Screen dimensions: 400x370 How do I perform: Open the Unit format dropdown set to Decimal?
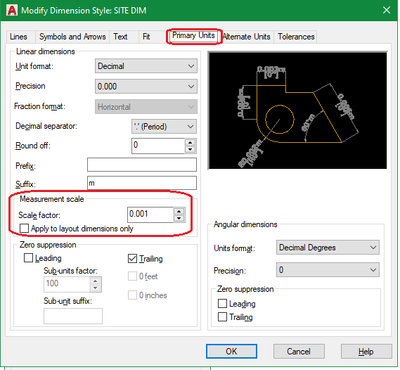[146, 66]
